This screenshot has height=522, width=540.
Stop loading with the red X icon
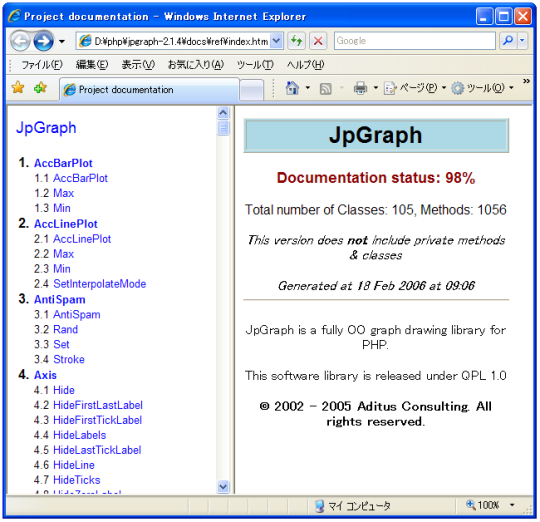click(318, 41)
